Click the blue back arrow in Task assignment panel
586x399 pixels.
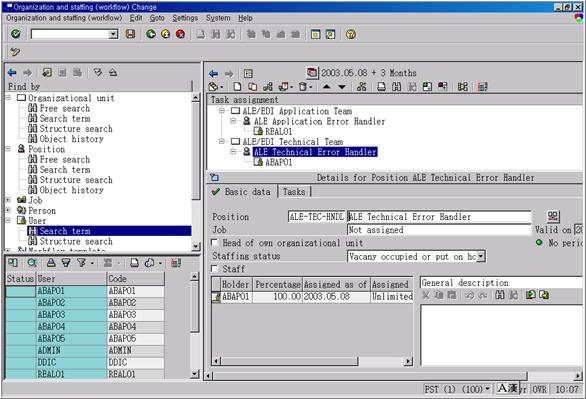(x=213, y=74)
